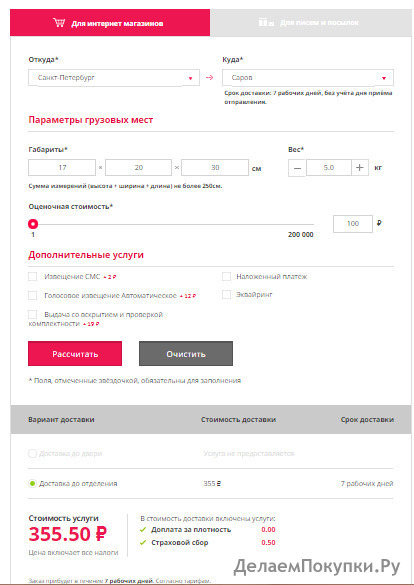The height and width of the screenshot is (585, 414).
Task: Click the arrow between origin and destination
Action: click(x=210, y=78)
